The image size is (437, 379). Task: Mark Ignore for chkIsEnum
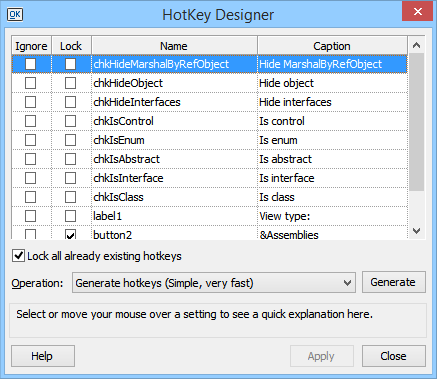[30, 140]
